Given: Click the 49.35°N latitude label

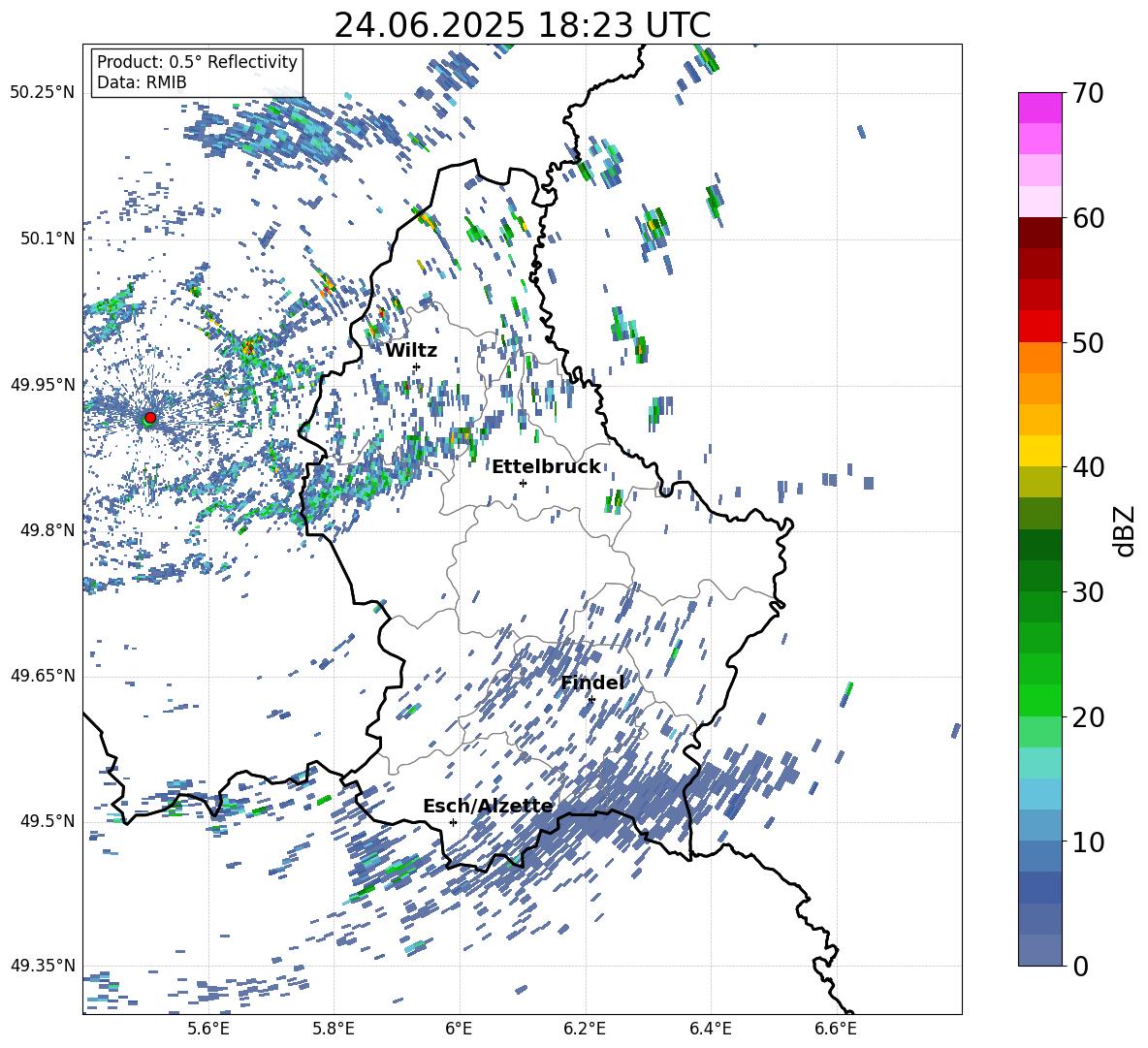Looking at the screenshot, I should point(43,966).
